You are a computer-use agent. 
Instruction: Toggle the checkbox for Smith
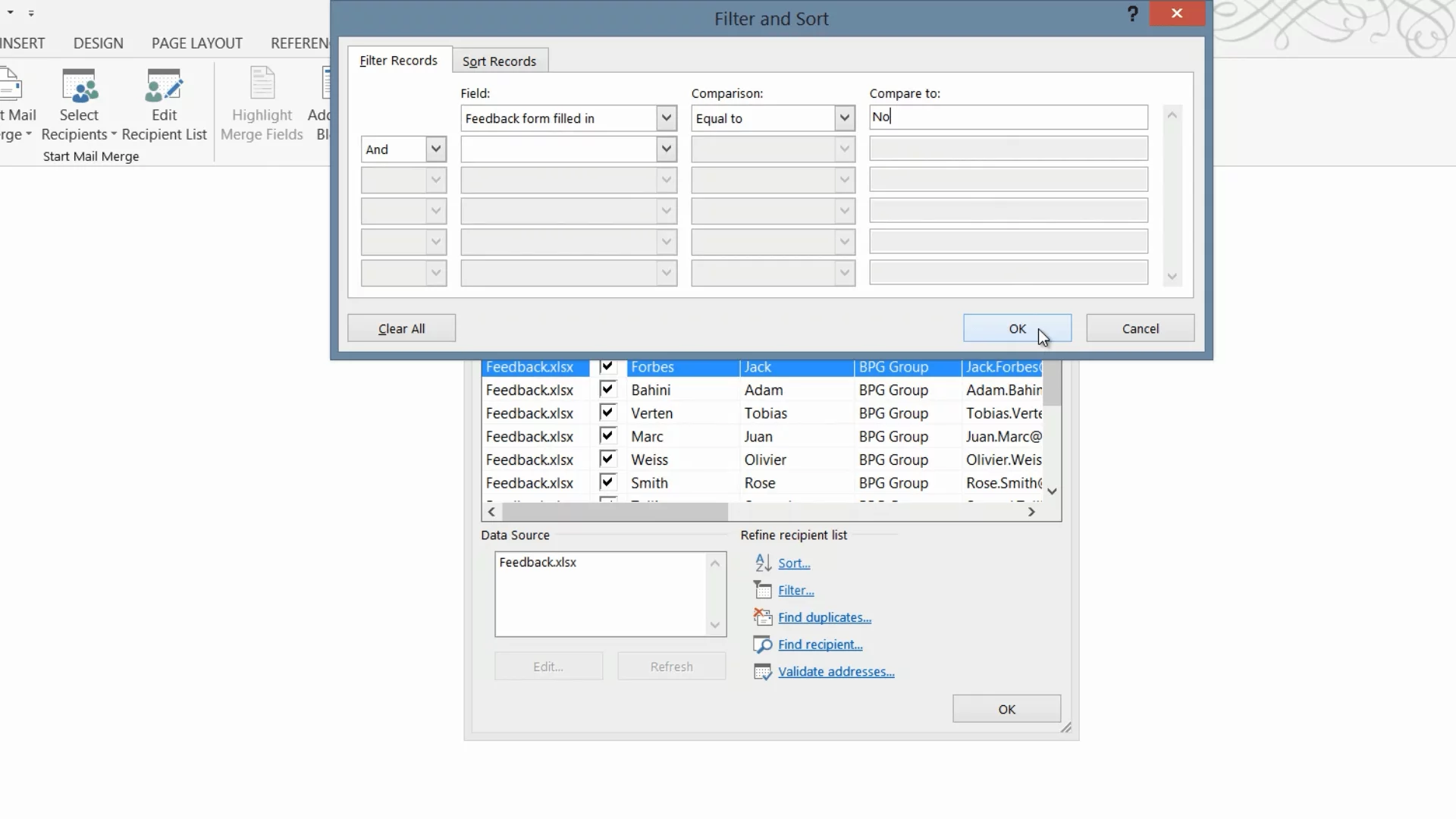point(607,482)
